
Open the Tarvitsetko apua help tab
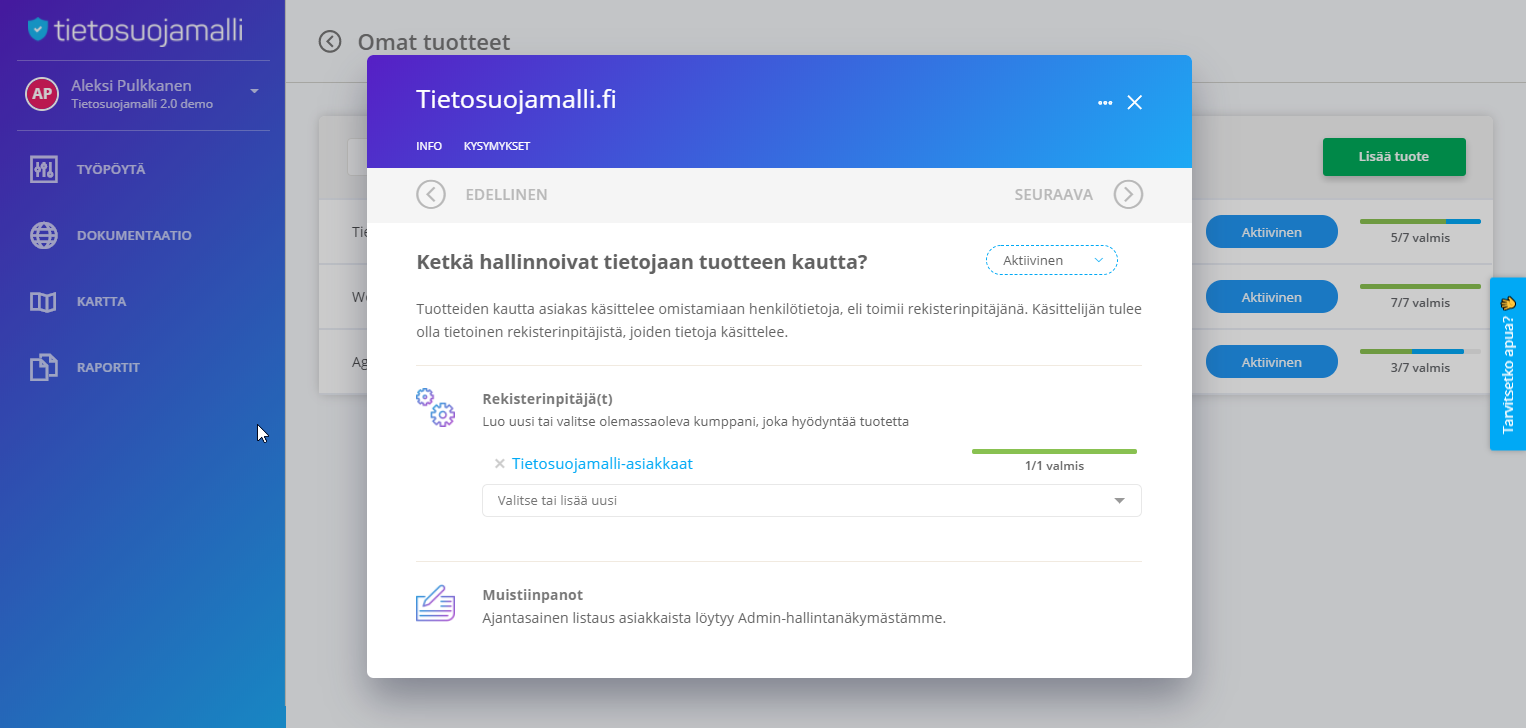click(x=1508, y=364)
